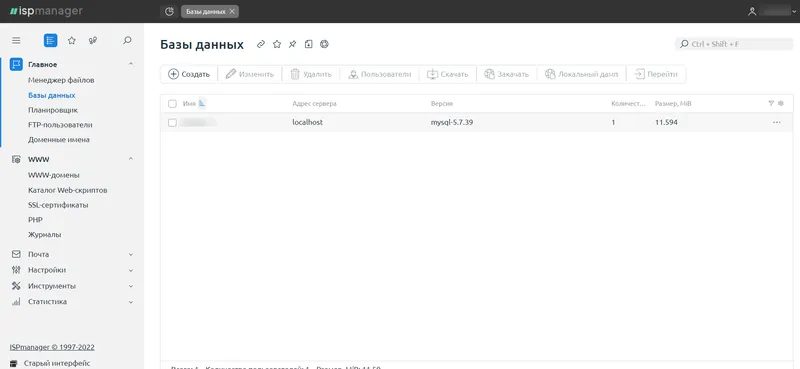This screenshot has height=369, width=800.
Task: Click the Перейти toolbar button
Action: point(656,74)
